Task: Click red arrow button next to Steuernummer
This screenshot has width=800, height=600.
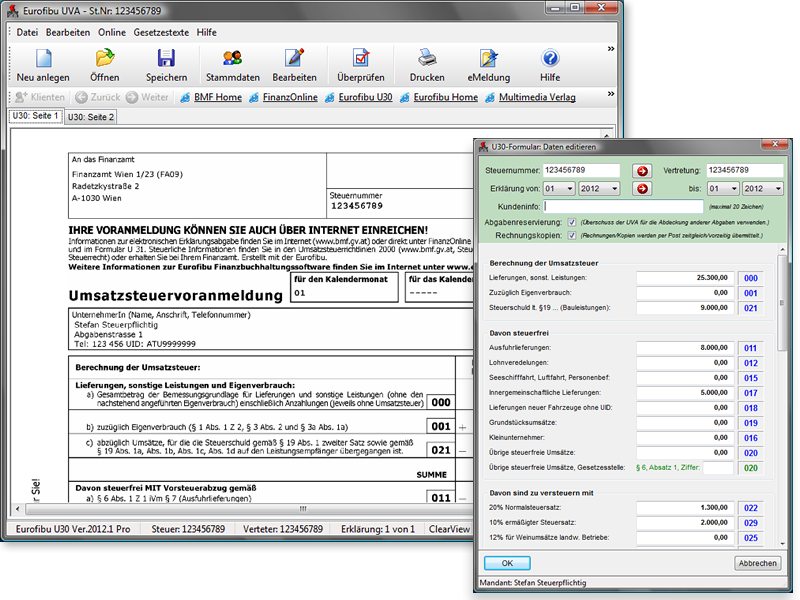Action: (x=642, y=171)
